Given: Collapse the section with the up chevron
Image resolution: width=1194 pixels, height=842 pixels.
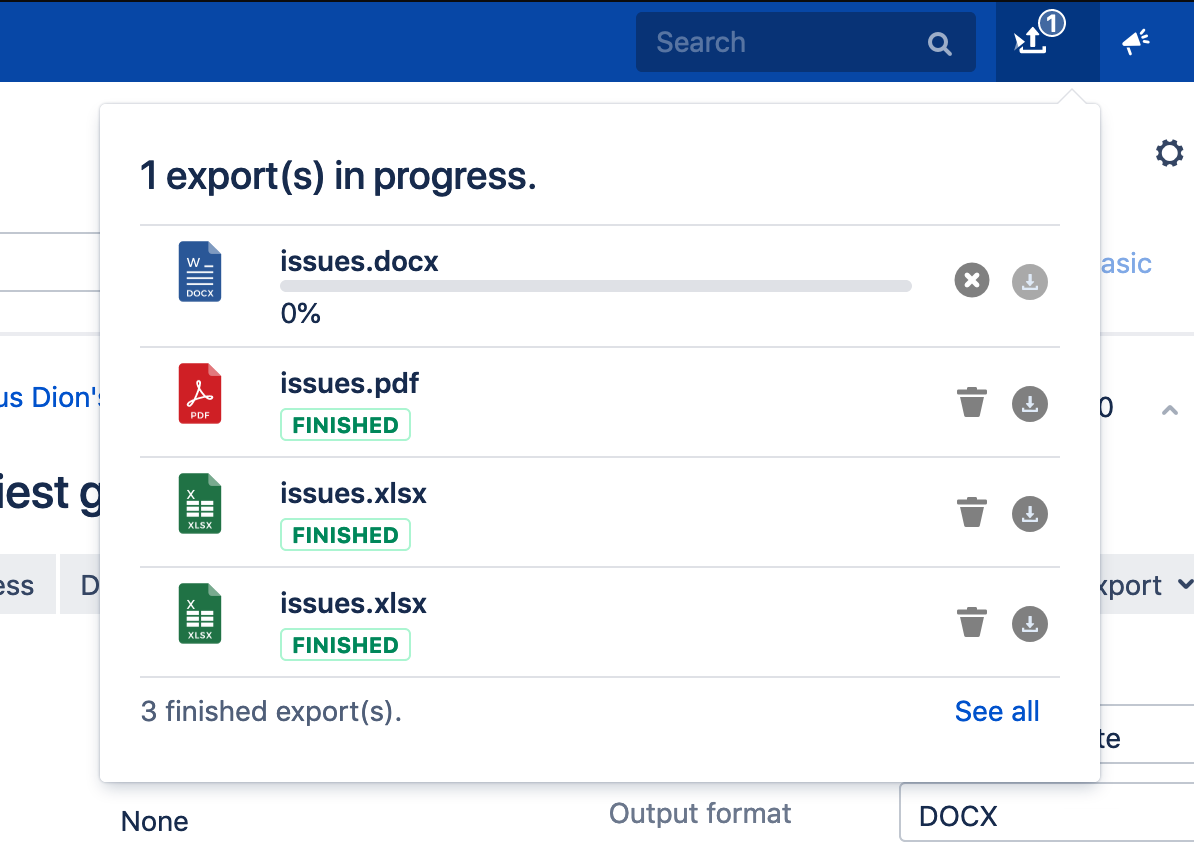Looking at the screenshot, I should [1169, 410].
